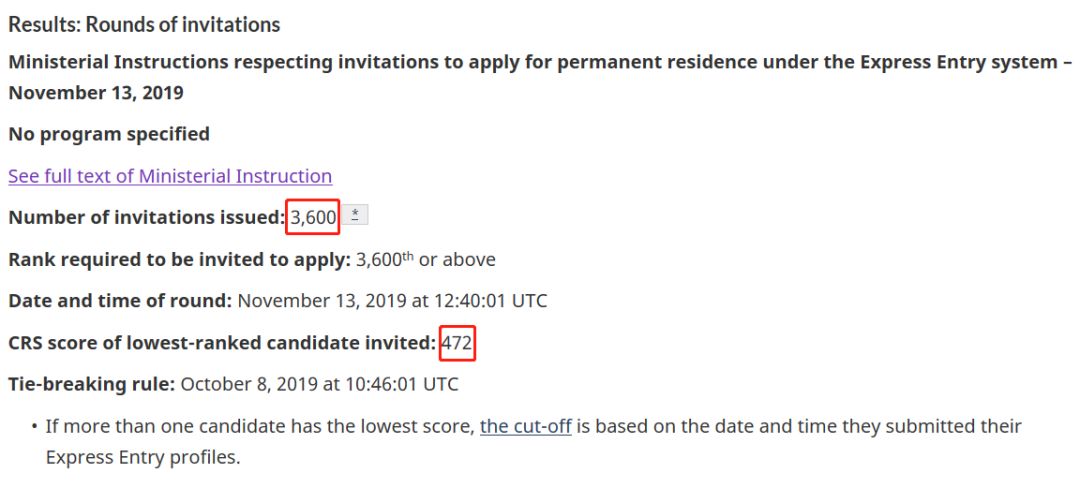1080x488 pixels.
Task: Follow the "the cut-off" hyperlink
Action: point(525,426)
